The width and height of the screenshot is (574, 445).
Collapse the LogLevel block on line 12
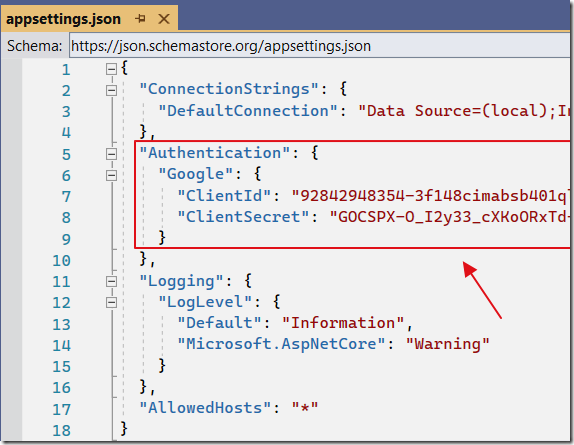pyautogui.click(x=111, y=303)
